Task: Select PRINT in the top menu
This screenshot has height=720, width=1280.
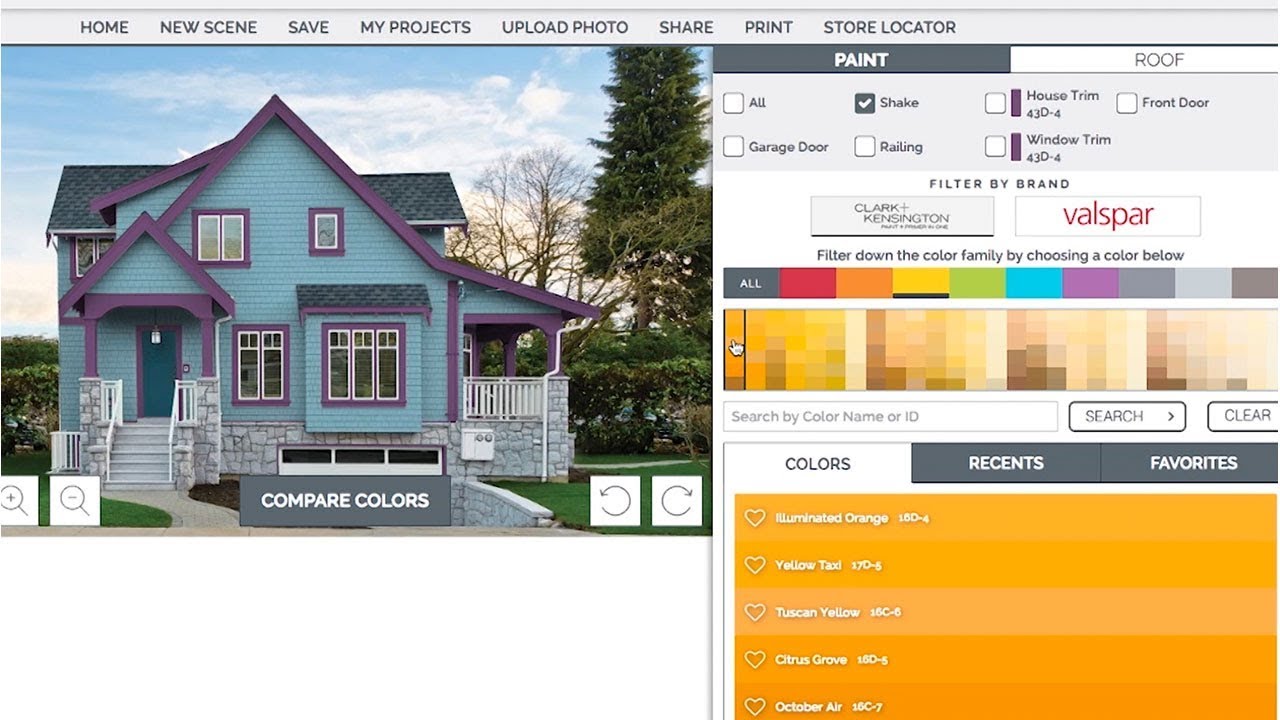Action: pos(768,27)
